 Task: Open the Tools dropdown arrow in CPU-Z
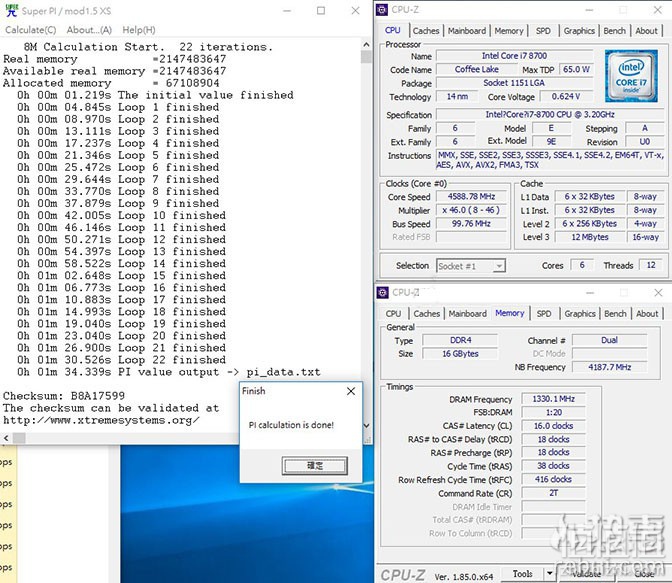pyautogui.click(x=549, y=573)
